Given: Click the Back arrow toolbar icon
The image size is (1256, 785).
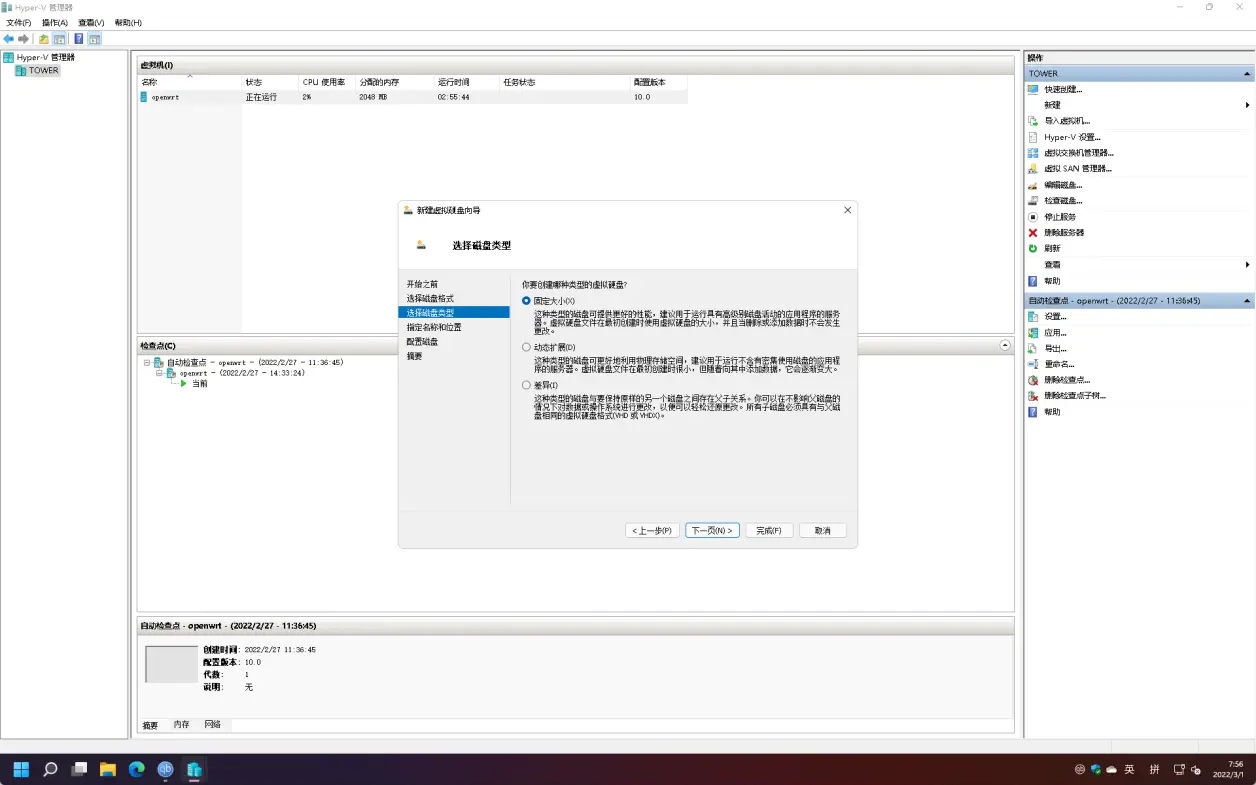Looking at the screenshot, I should 9,39.
